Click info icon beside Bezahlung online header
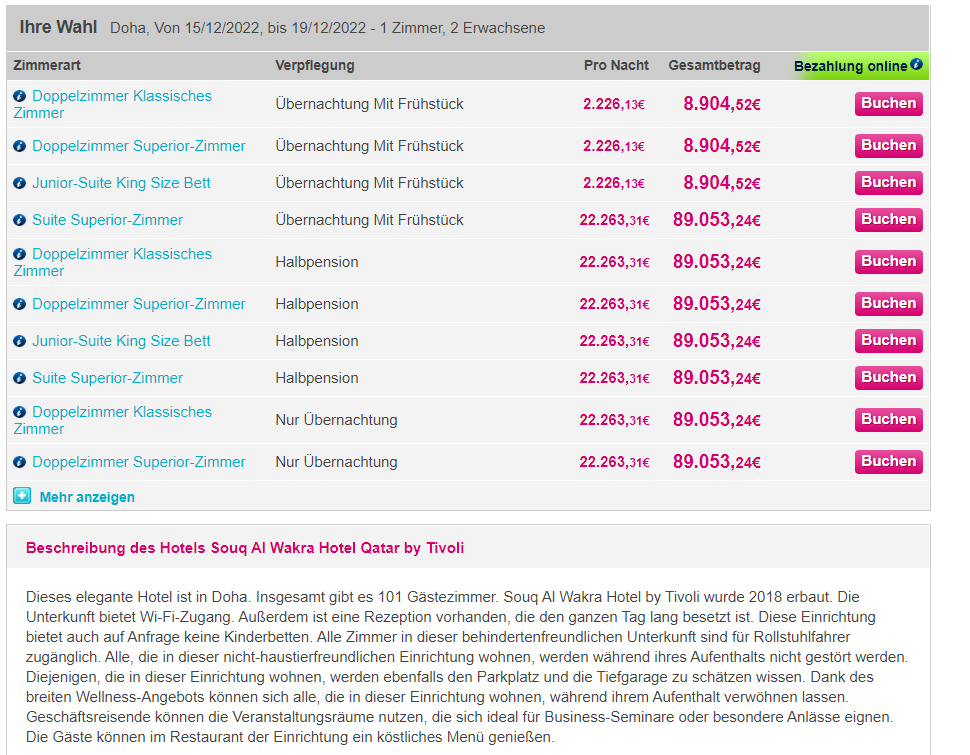Screen dimensions: 970x755 (x=915, y=66)
